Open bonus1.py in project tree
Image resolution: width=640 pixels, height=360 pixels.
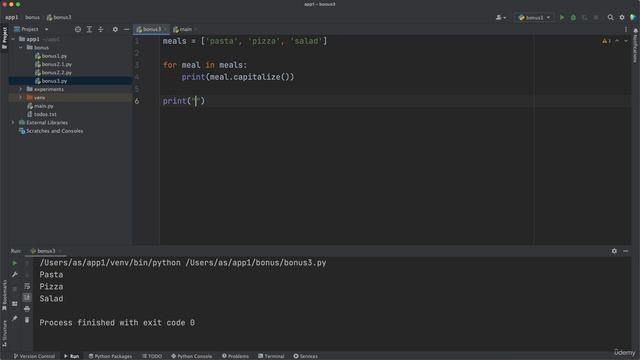tap(51, 56)
